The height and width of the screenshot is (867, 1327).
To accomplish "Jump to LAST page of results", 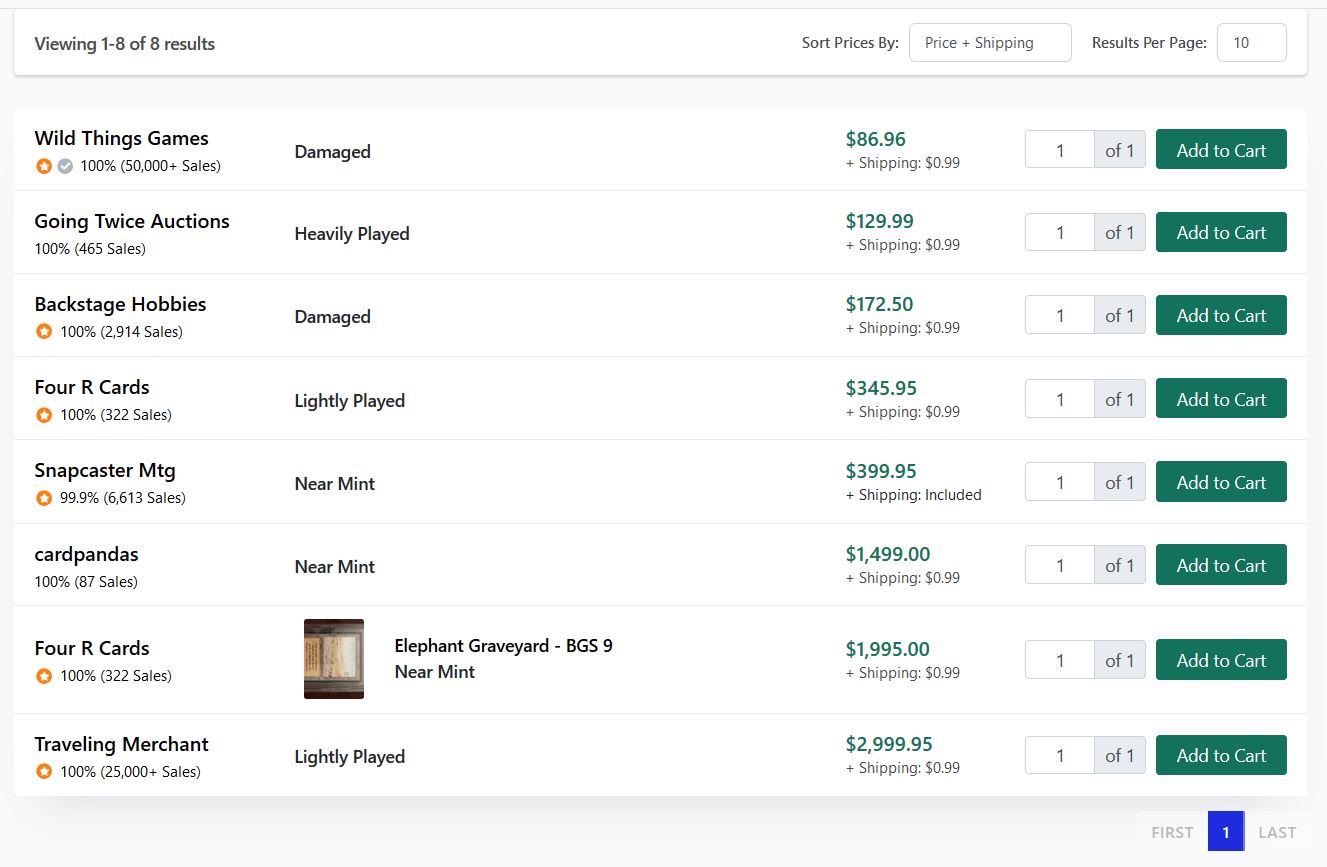I will click(1277, 832).
